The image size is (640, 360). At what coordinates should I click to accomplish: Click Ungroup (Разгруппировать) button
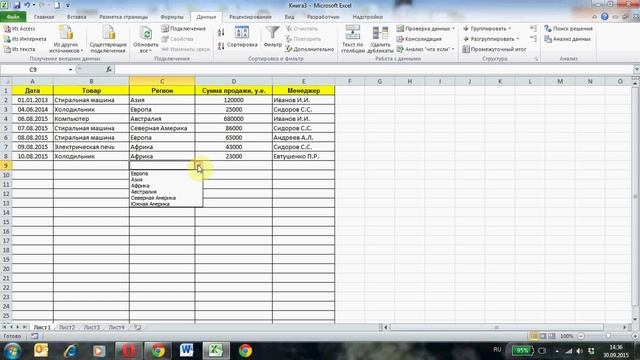(x=491, y=39)
